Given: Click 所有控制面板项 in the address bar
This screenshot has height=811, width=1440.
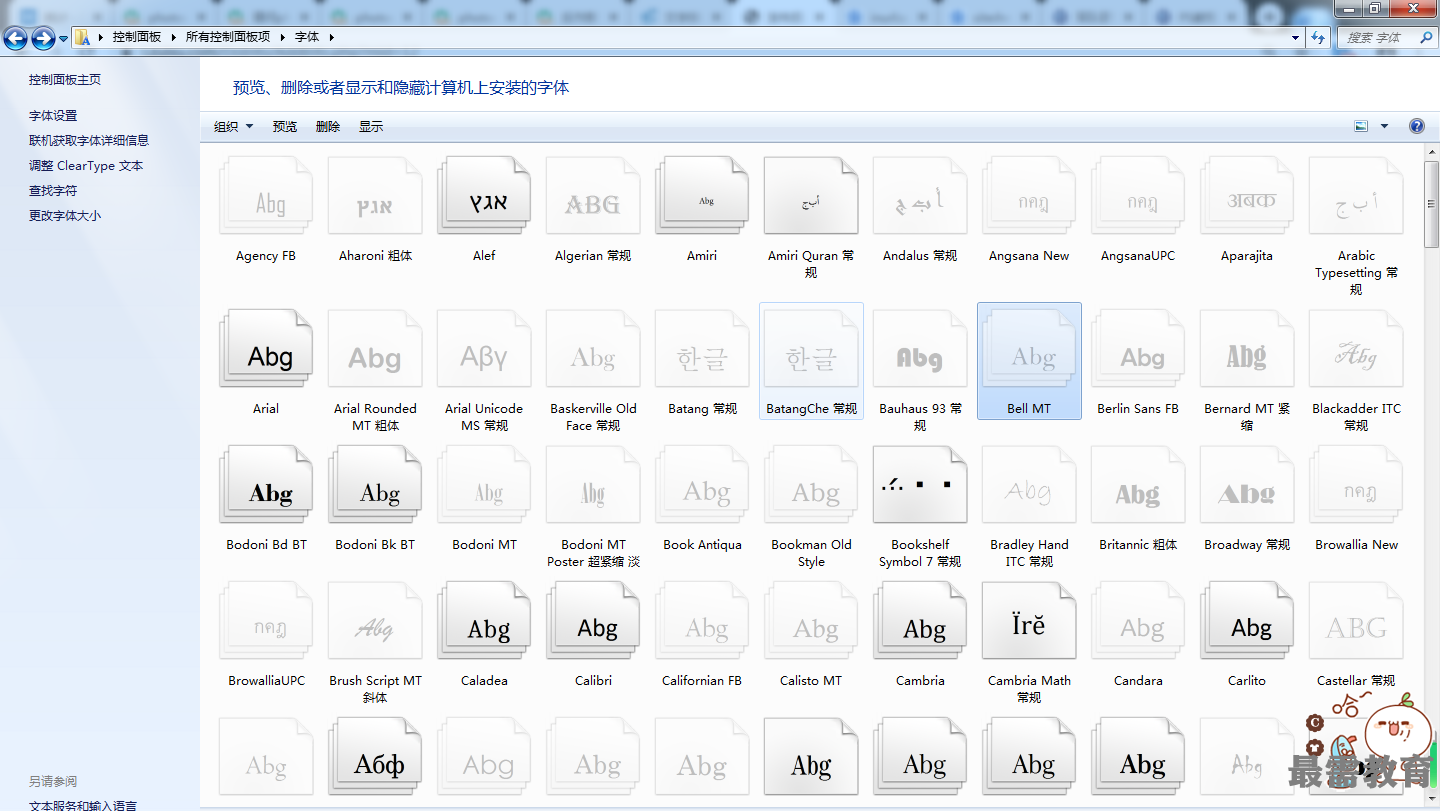Looking at the screenshot, I should point(228,37).
